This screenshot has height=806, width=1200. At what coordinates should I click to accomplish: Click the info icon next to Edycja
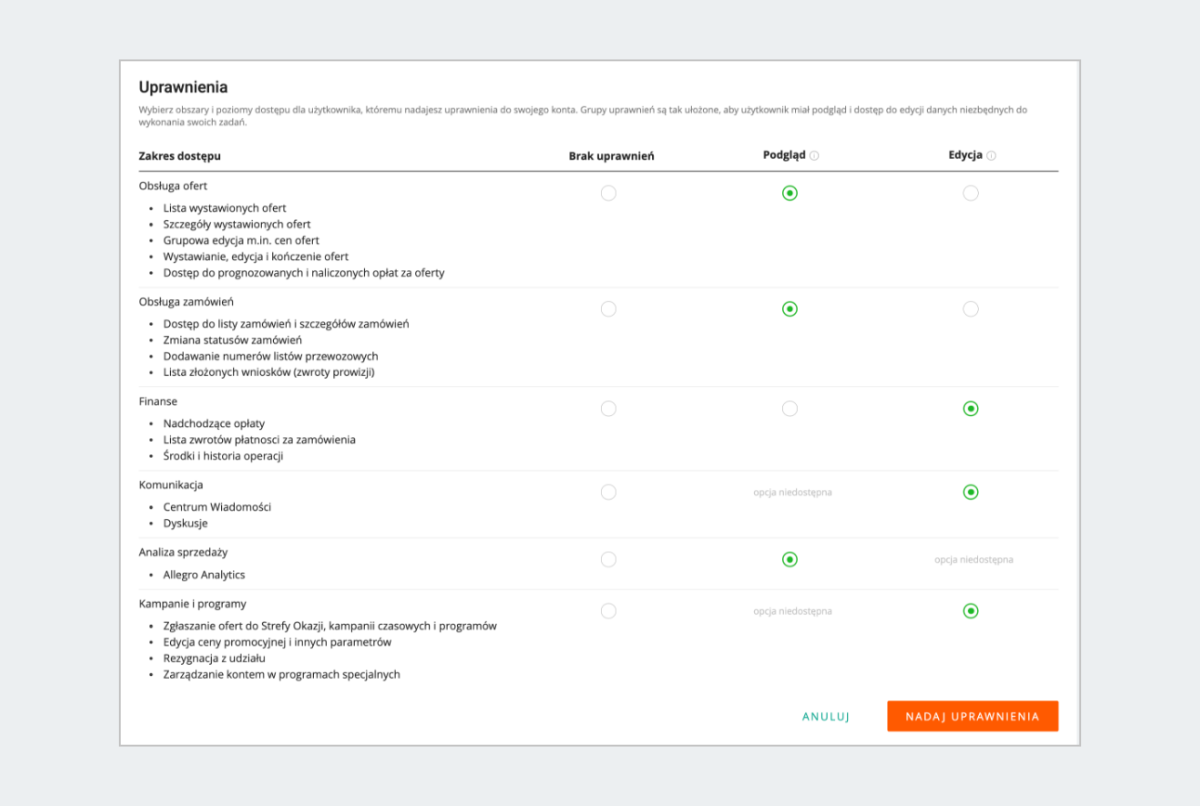pos(991,156)
